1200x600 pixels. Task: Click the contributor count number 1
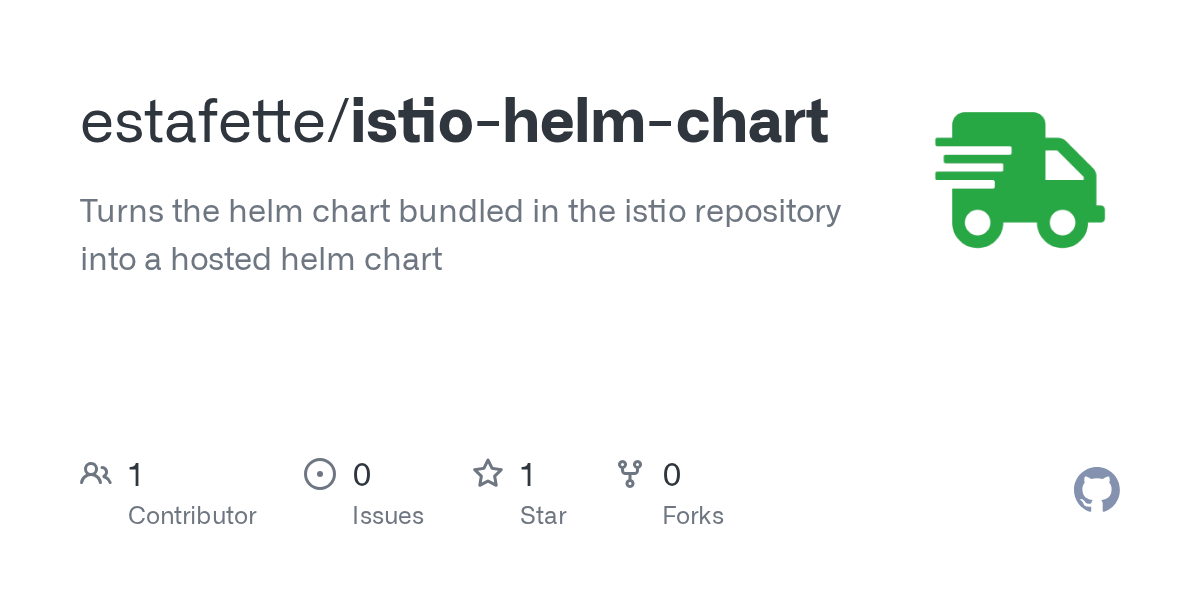tap(135, 474)
